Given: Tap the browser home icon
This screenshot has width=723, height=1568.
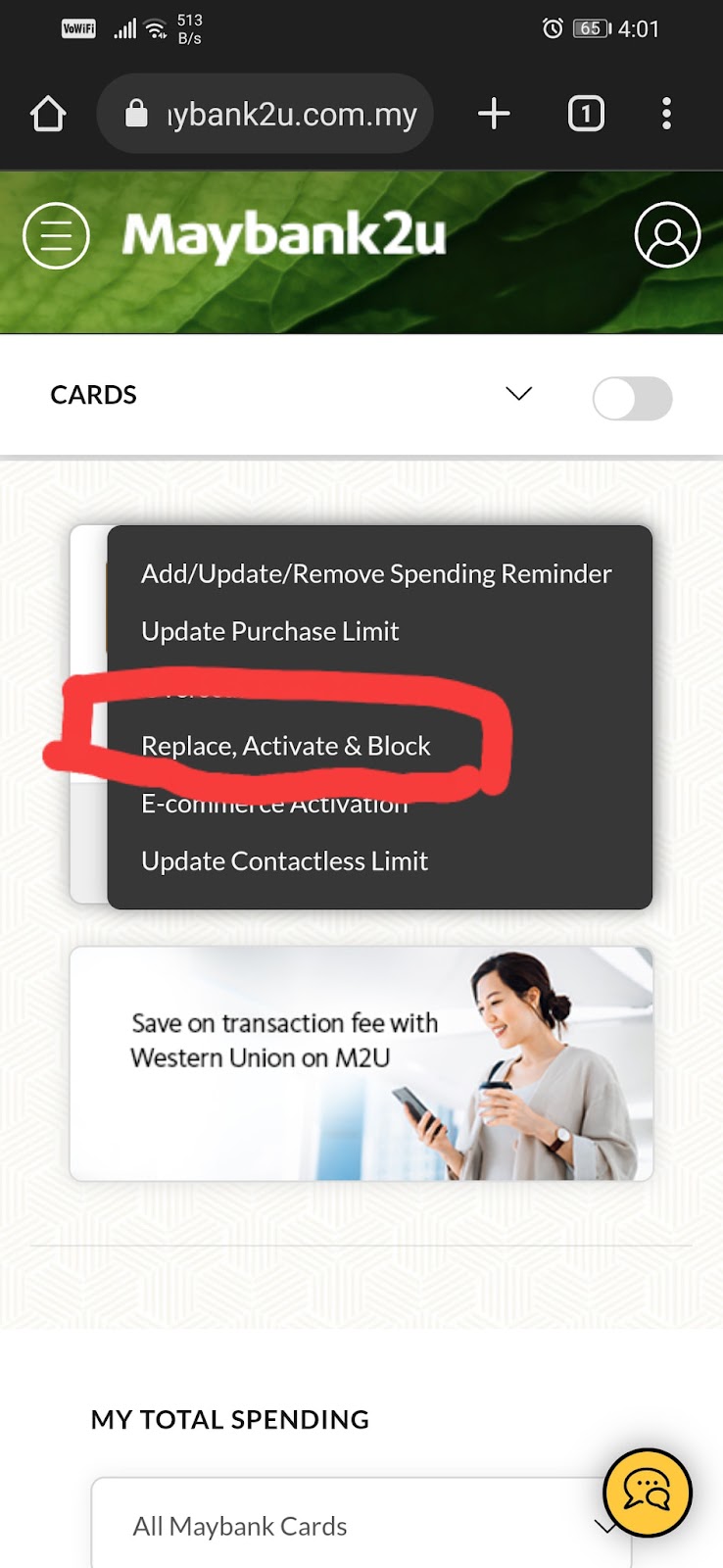Looking at the screenshot, I should (x=48, y=114).
